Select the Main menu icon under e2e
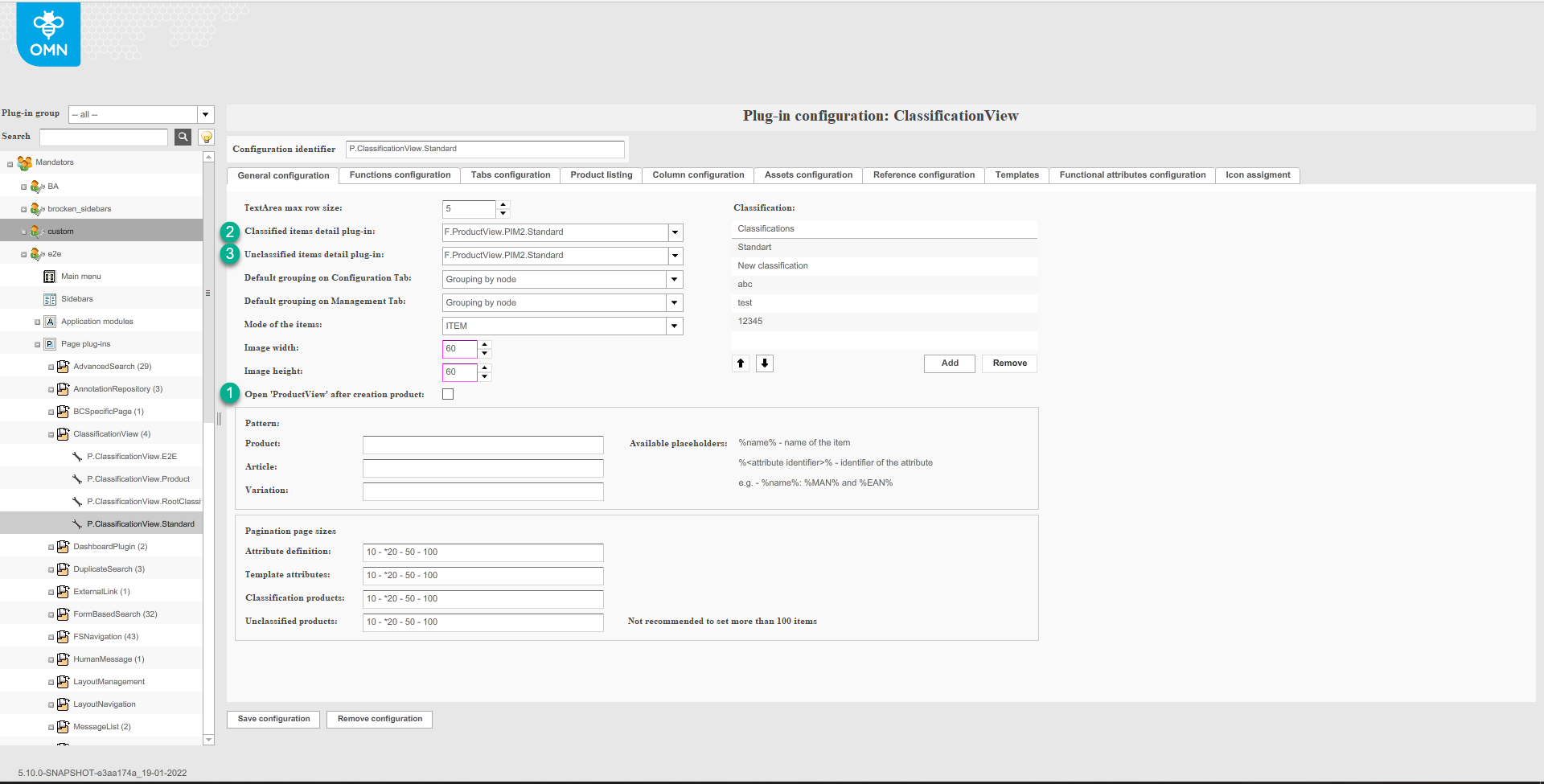 50,276
